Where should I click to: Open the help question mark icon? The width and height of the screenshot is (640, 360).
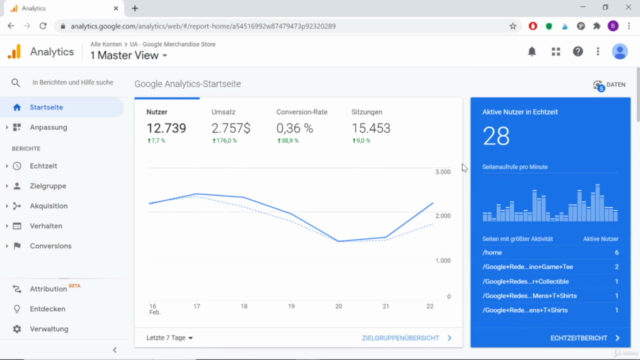point(578,52)
